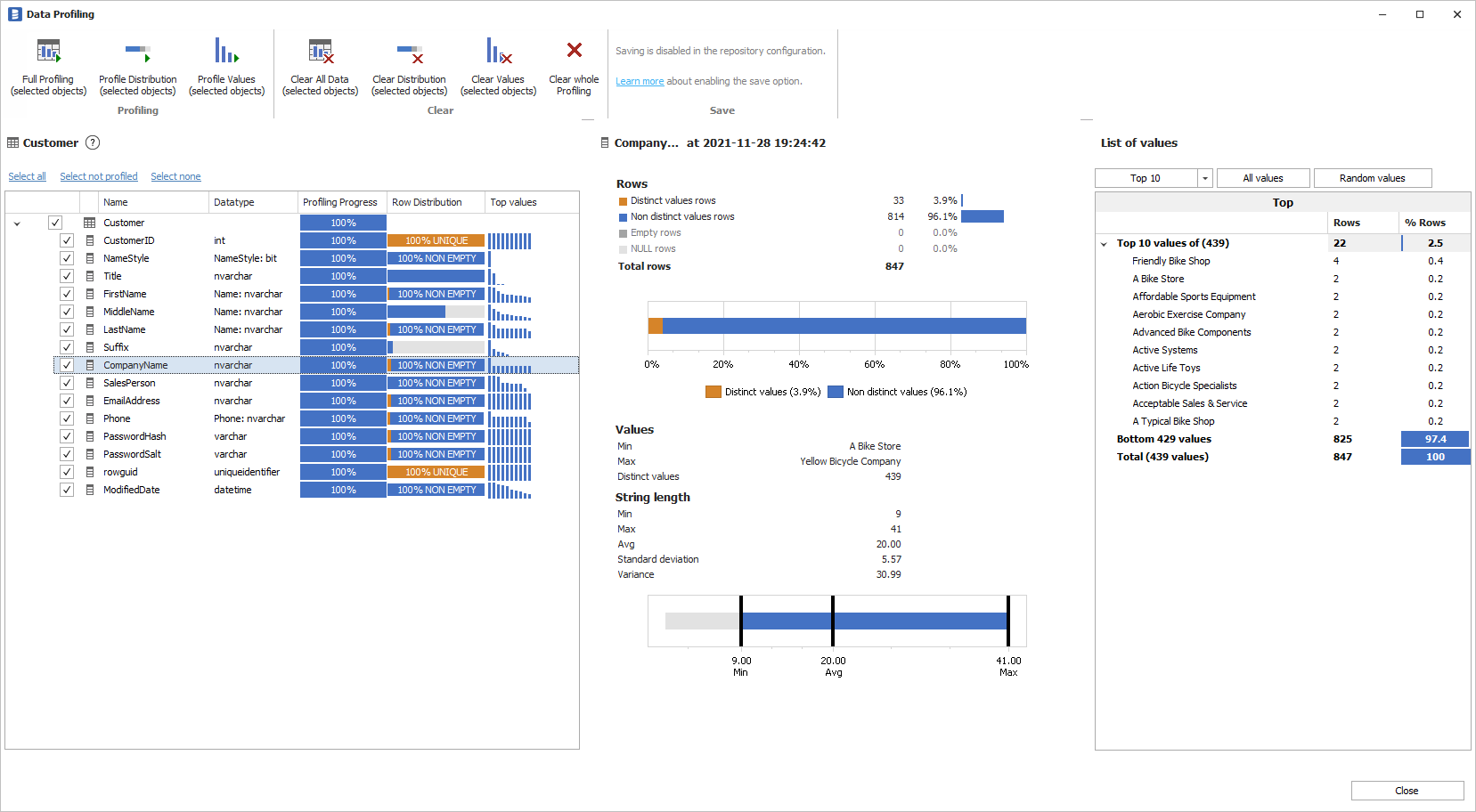Uncheck the Customer table checkbox
The width and height of the screenshot is (1476, 812).
click(55, 223)
